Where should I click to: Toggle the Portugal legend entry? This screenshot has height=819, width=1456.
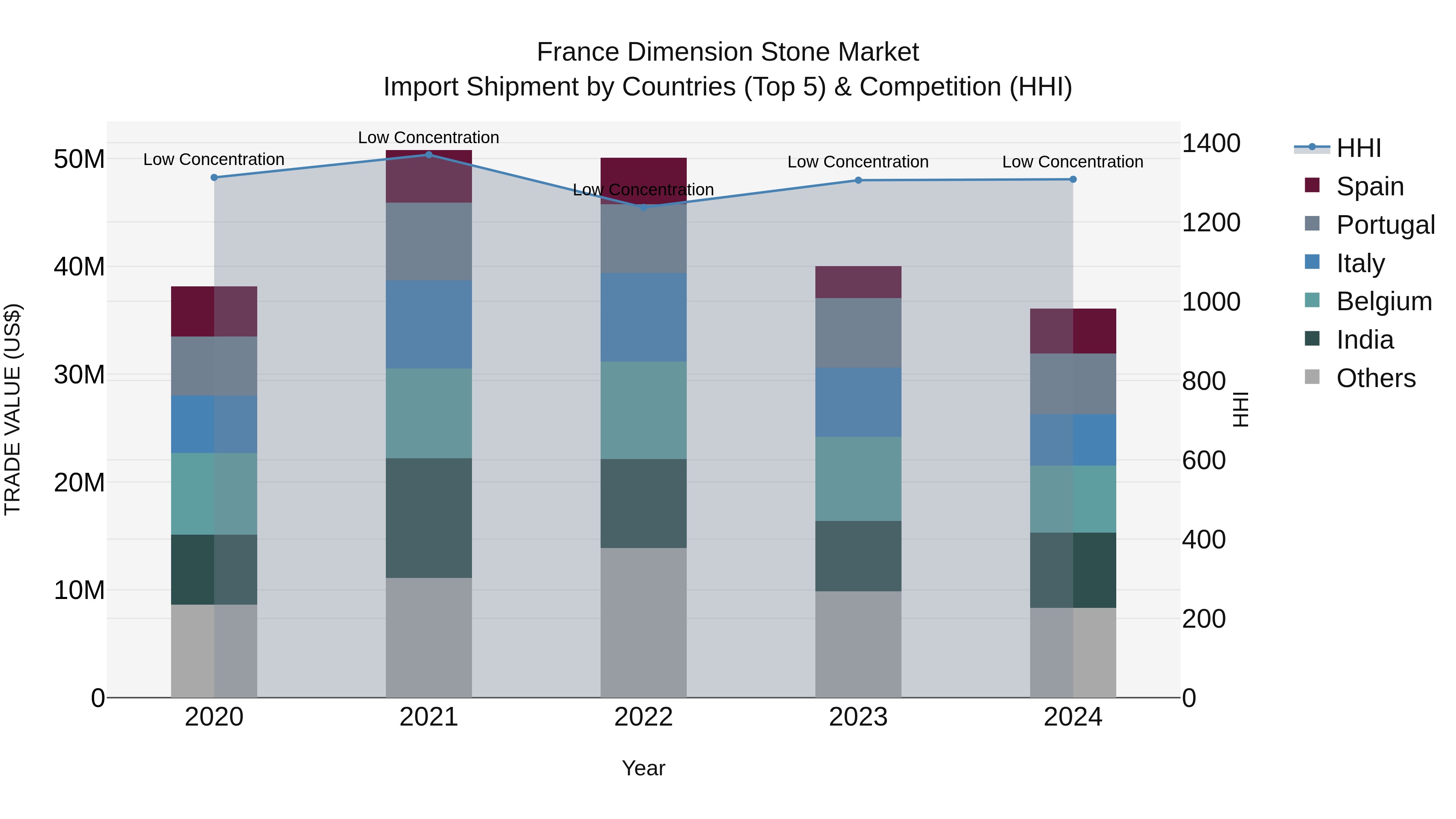[1370, 224]
